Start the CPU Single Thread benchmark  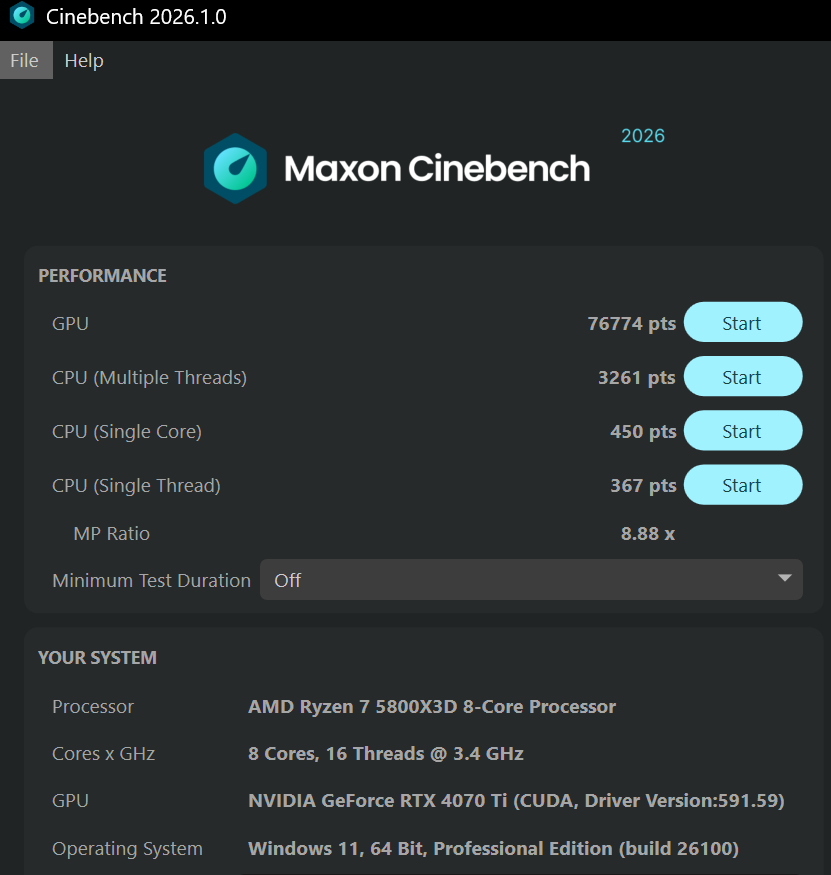743,484
